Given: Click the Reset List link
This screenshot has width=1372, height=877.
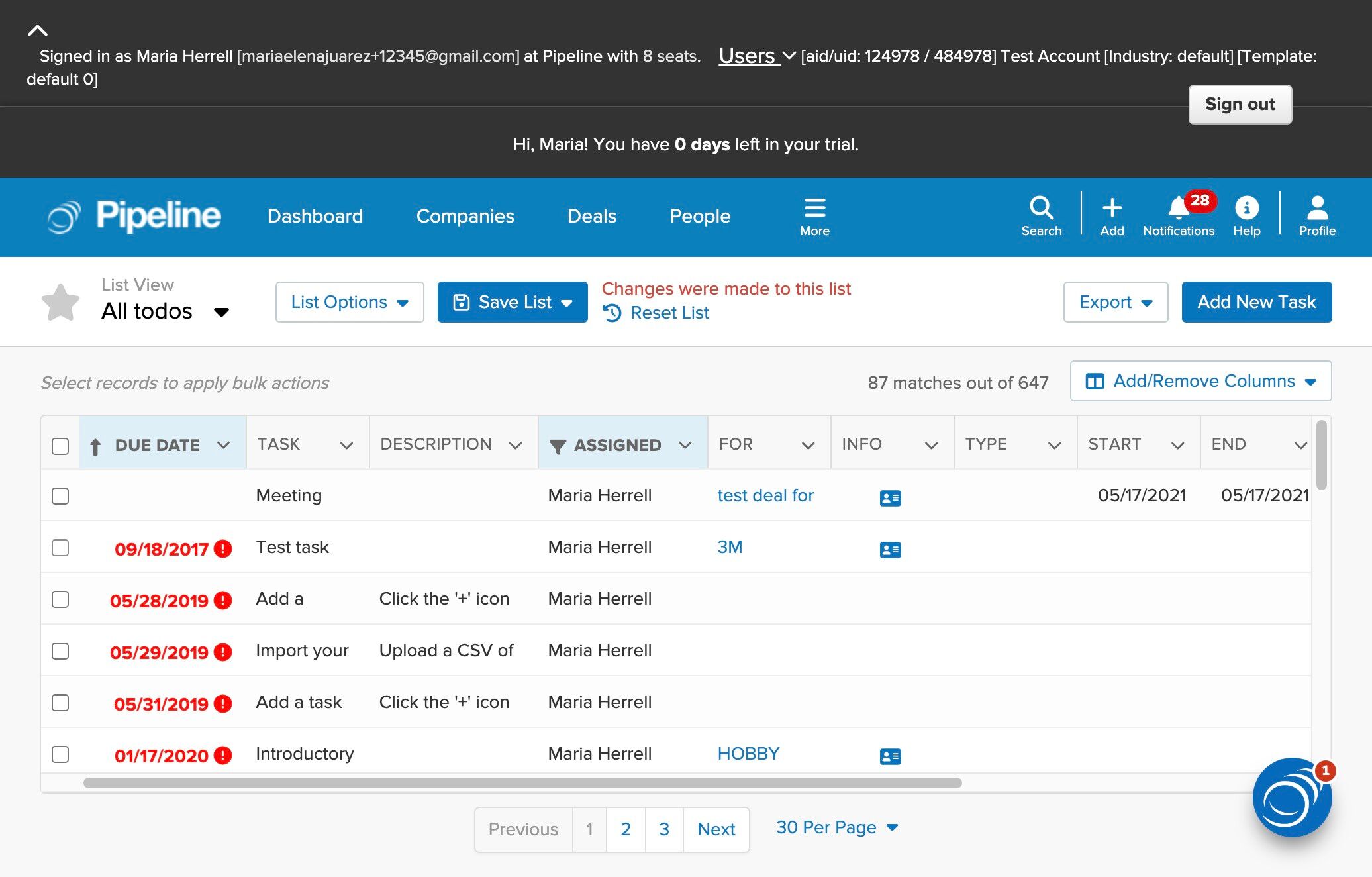Looking at the screenshot, I should 669,313.
